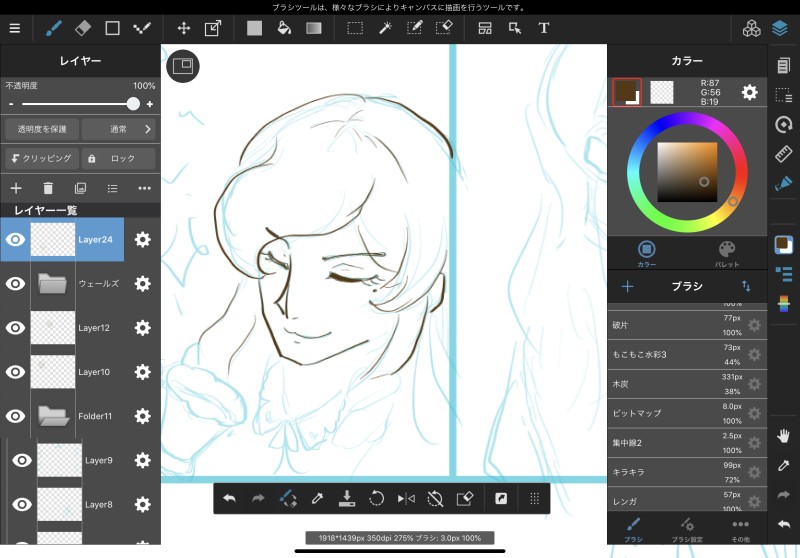800x558 pixels.
Task: Toggle visibility of Layer8
Action: coord(22,504)
